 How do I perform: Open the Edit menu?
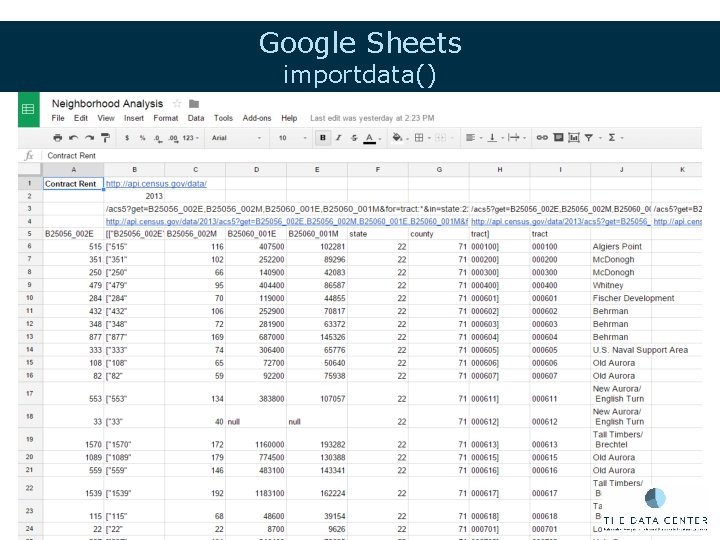[x=81, y=118]
